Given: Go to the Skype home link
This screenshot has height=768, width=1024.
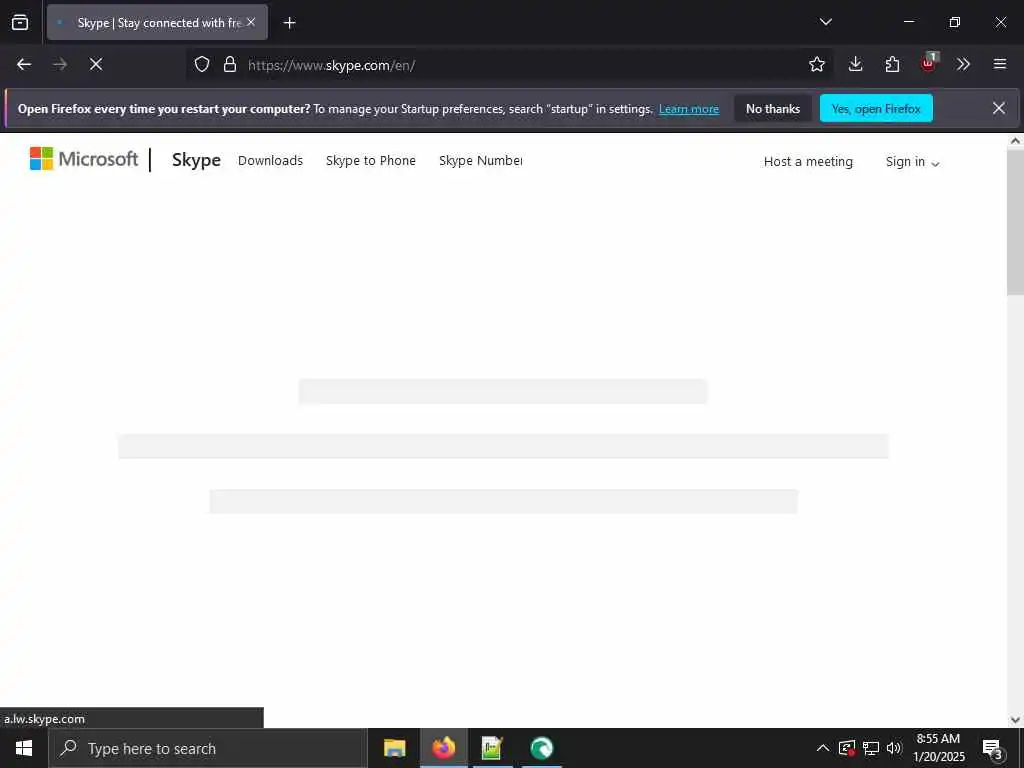Looking at the screenshot, I should (x=196, y=160).
